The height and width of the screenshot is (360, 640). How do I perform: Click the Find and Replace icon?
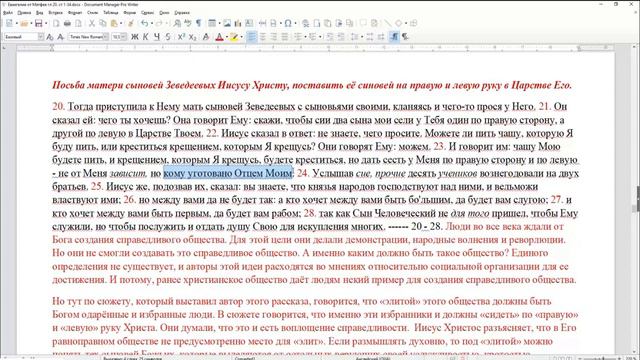click(x=177, y=24)
